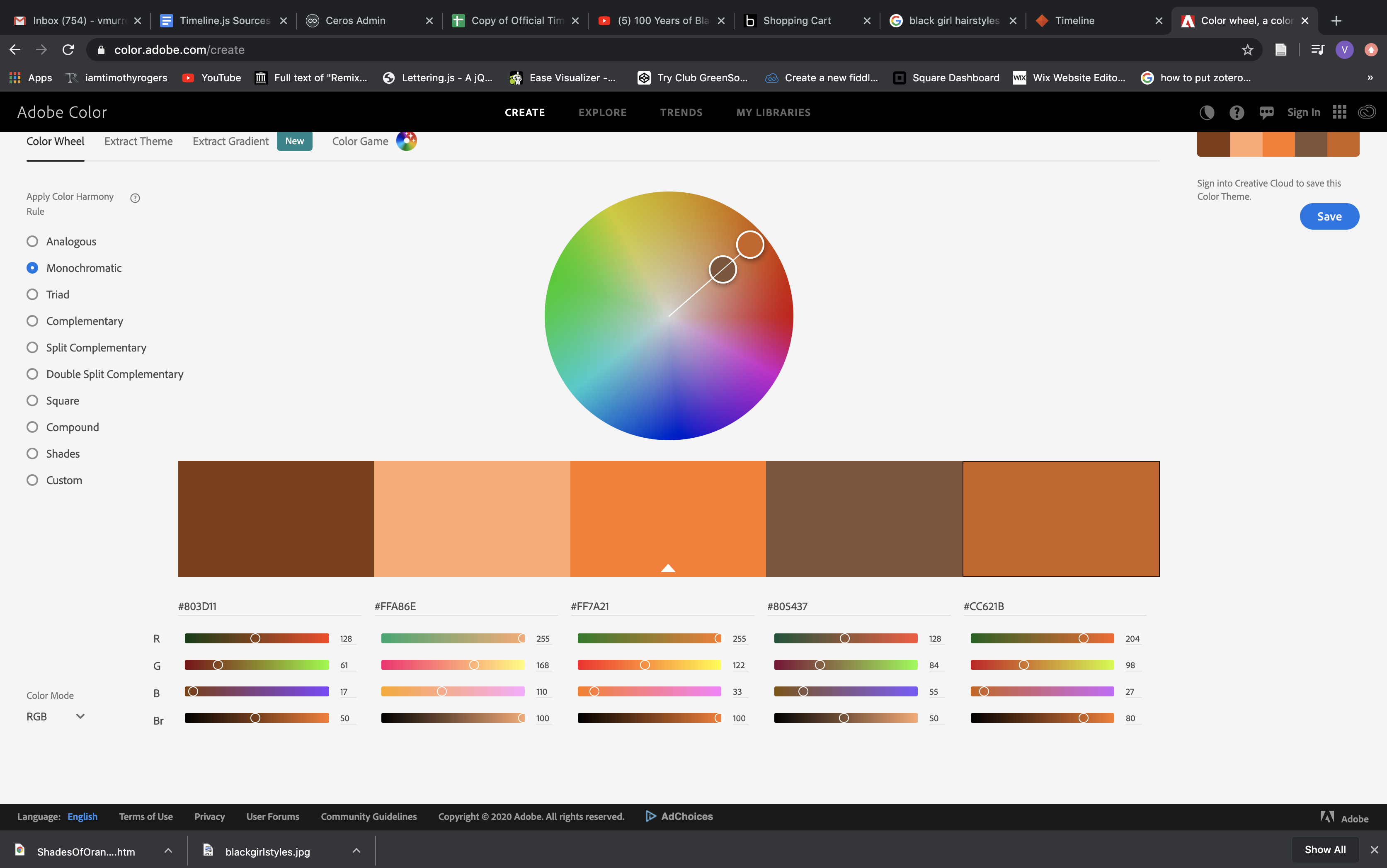Choose the Shades harmony rule
The width and height of the screenshot is (1387, 868).
click(33, 453)
